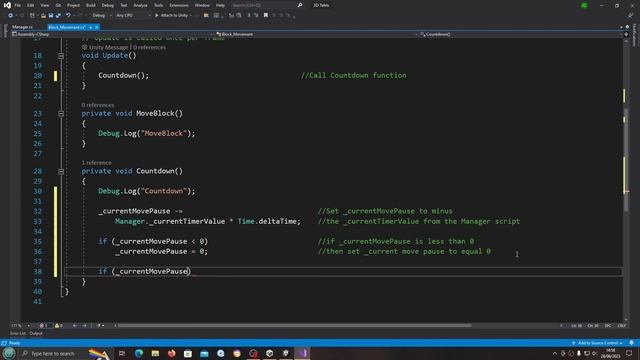
Task: Click the Undo toolbar icon
Action: point(68,16)
